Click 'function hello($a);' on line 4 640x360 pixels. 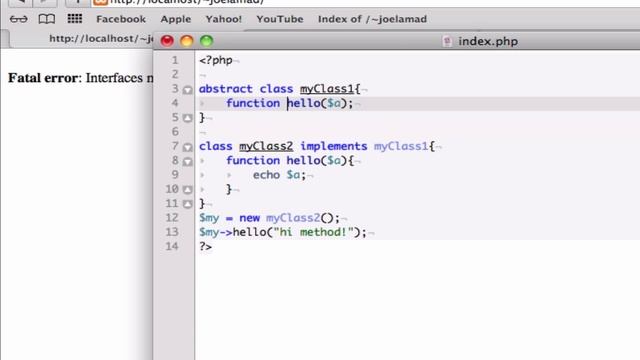(x=289, y=103)
